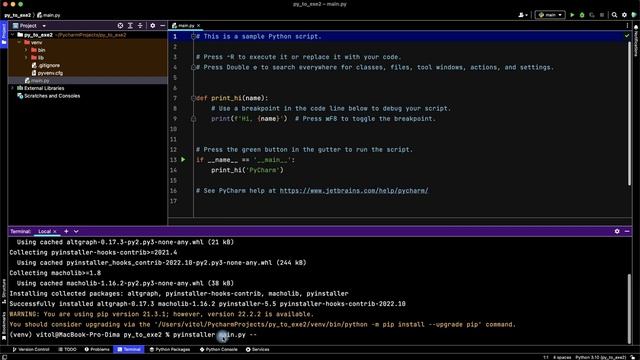Click the JetBrains Toolbox icon at the top-right

[x=634, y=15]
